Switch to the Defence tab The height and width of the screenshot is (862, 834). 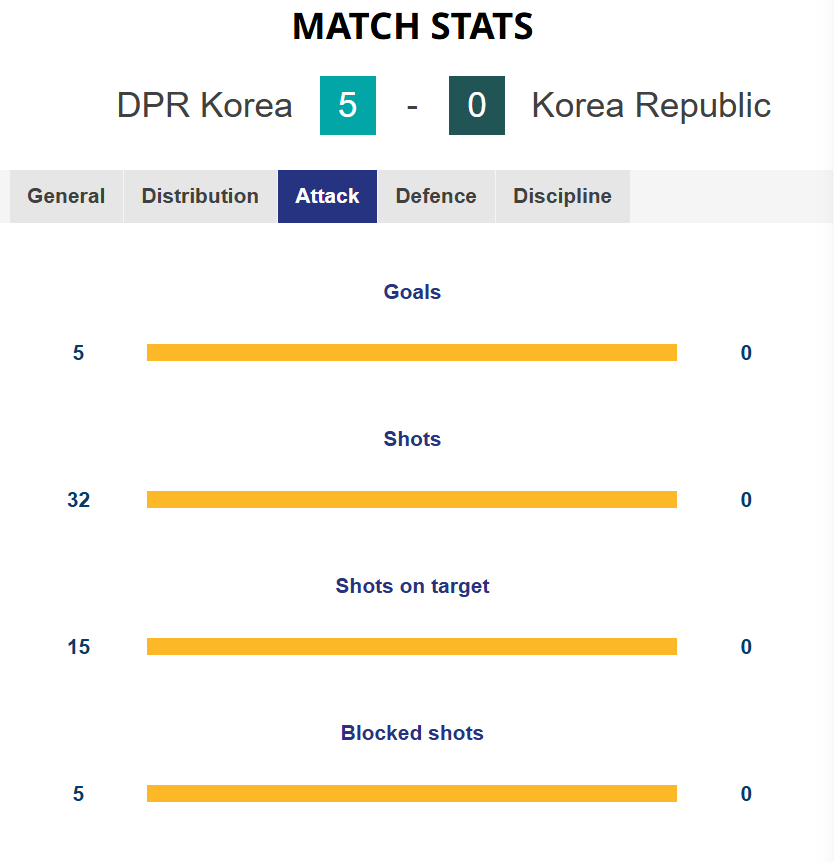(x=436, y=196)
